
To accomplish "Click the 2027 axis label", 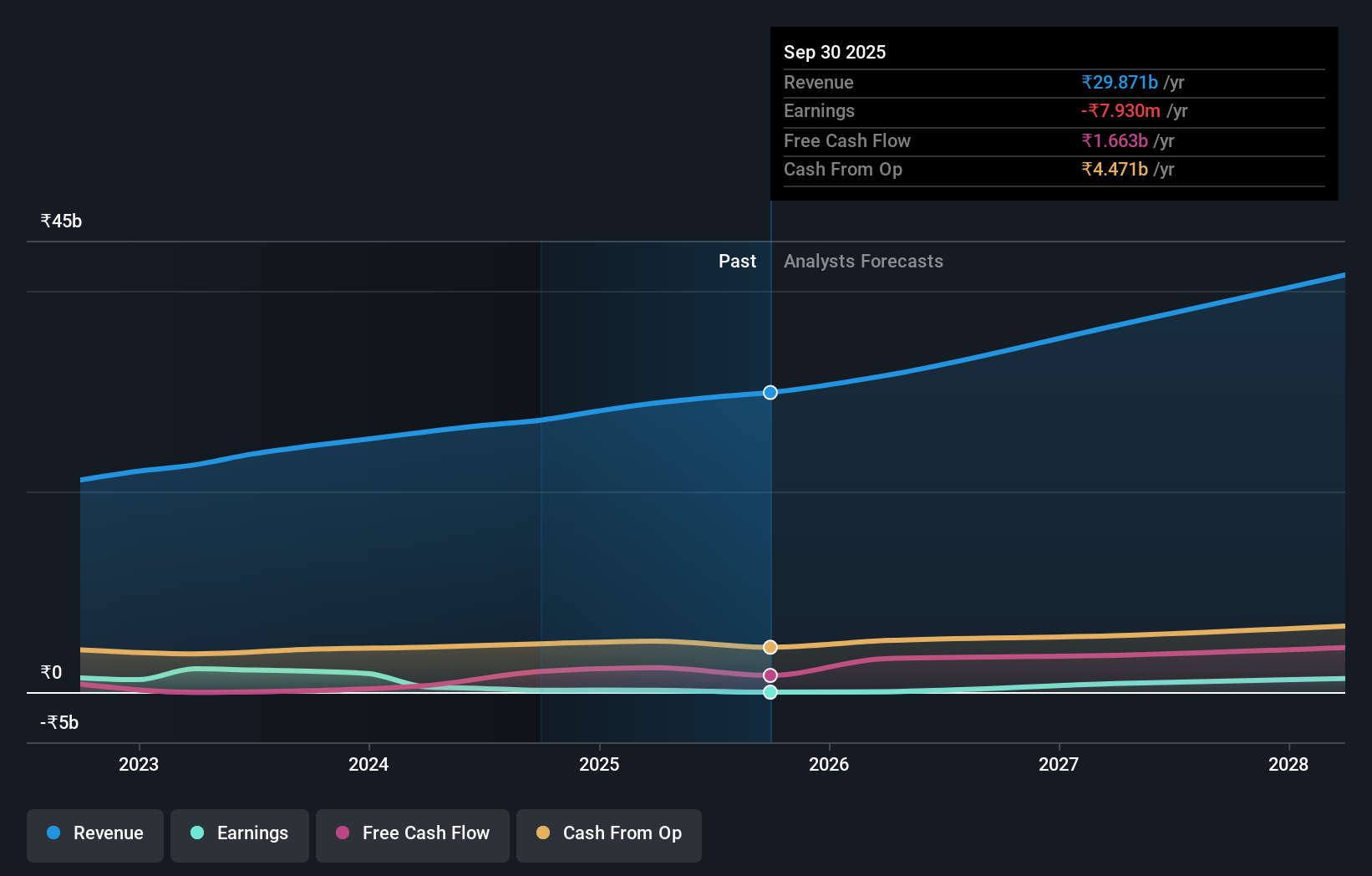I will click(1059, 764).
